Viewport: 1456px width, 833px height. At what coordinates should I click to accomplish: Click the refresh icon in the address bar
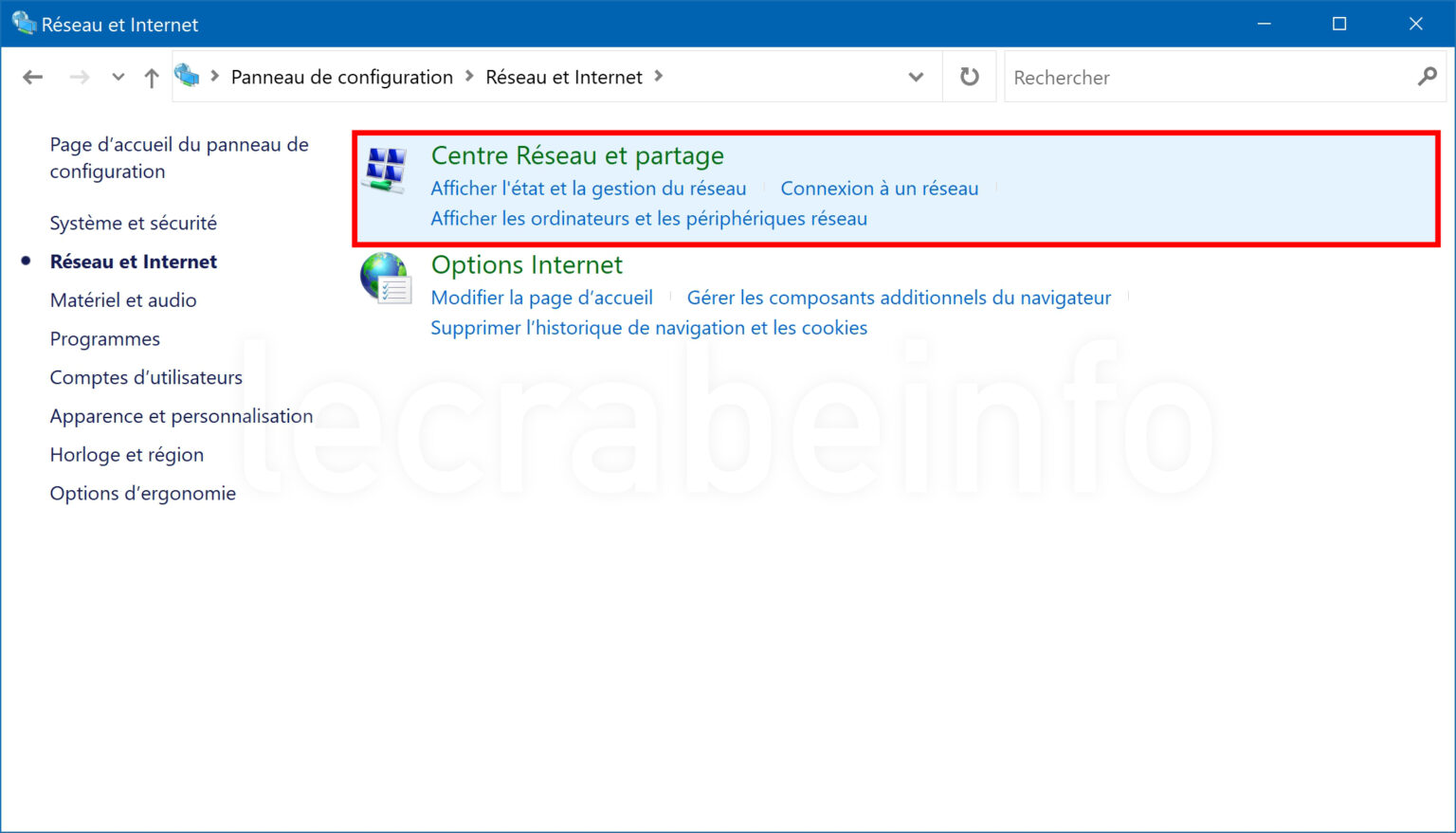click(x=969, y=77)
